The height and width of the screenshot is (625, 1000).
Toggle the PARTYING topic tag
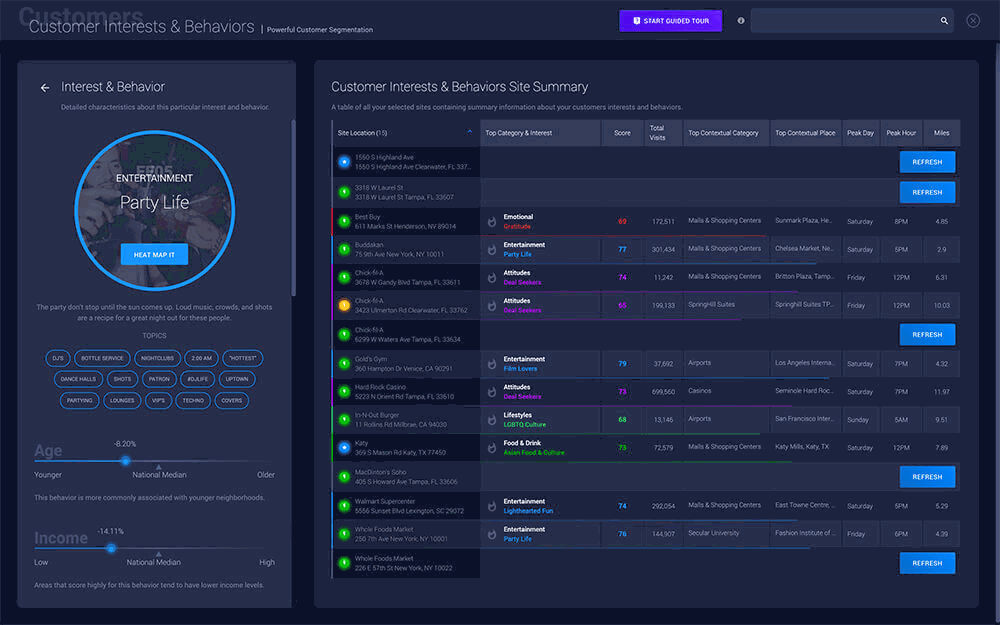pyautogui.click(x=79, y=399)
